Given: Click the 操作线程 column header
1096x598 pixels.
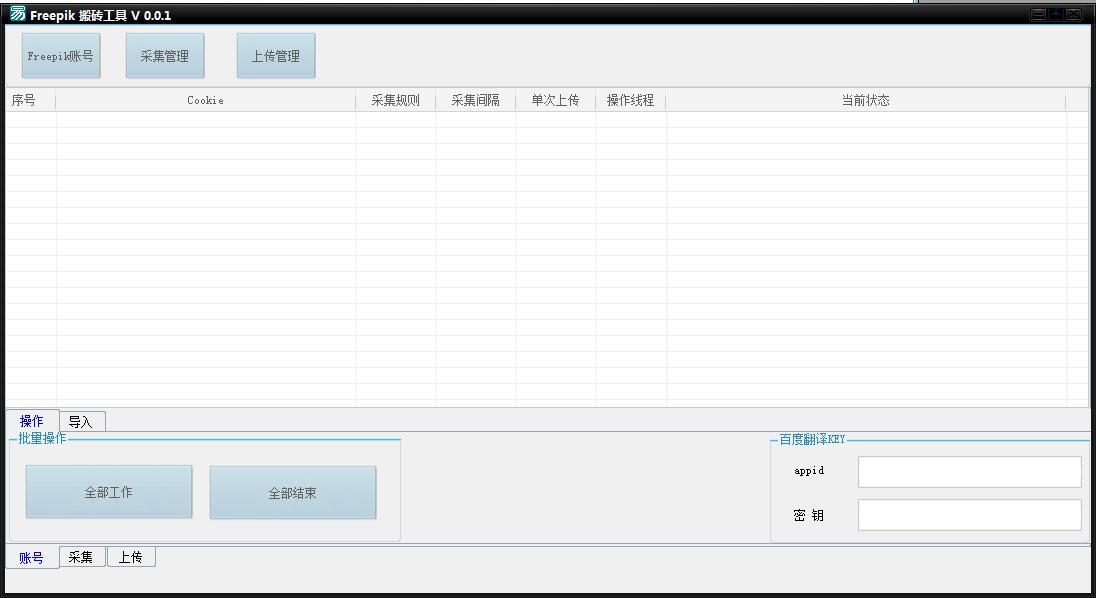Looking at the screenshot, I should coord(630,100).
